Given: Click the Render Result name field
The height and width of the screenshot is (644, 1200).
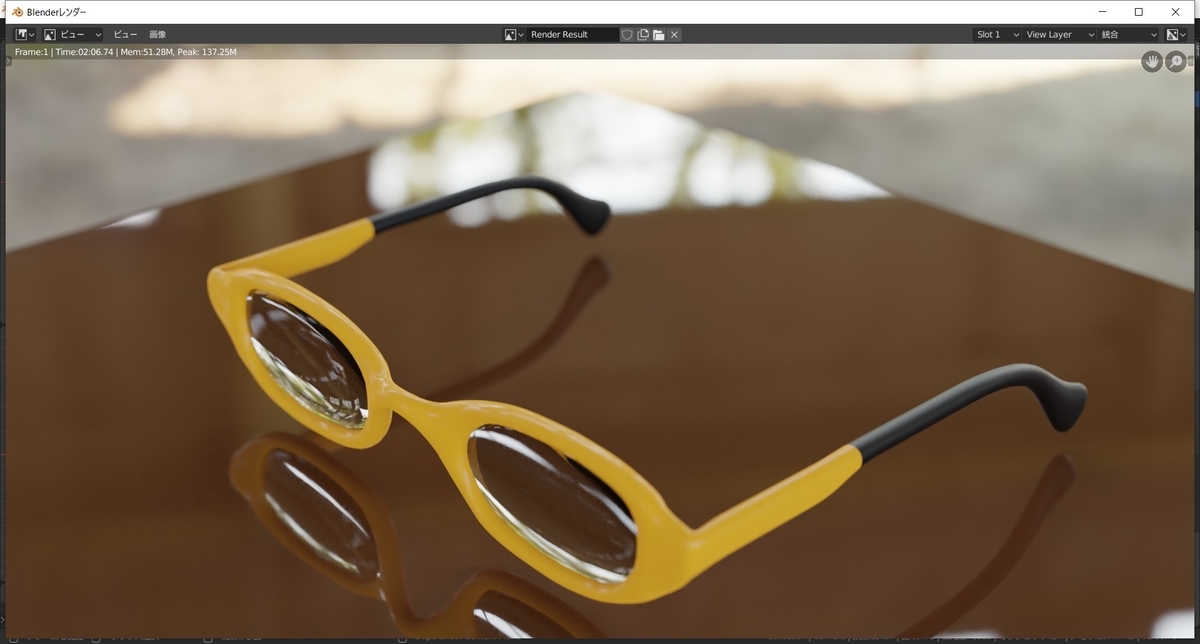Looking at the screenshot, I should (x=573, y=34).
